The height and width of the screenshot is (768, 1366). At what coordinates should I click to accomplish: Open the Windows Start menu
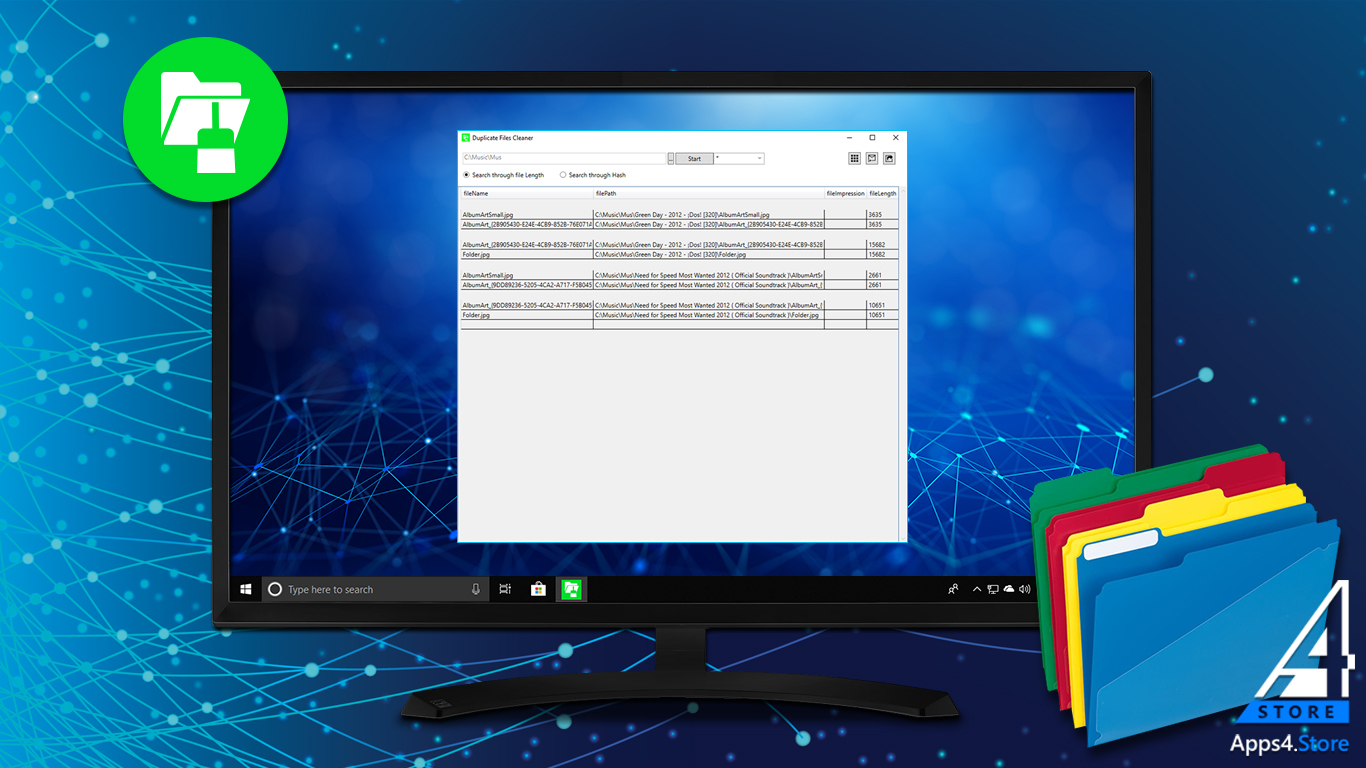point(246,589)
